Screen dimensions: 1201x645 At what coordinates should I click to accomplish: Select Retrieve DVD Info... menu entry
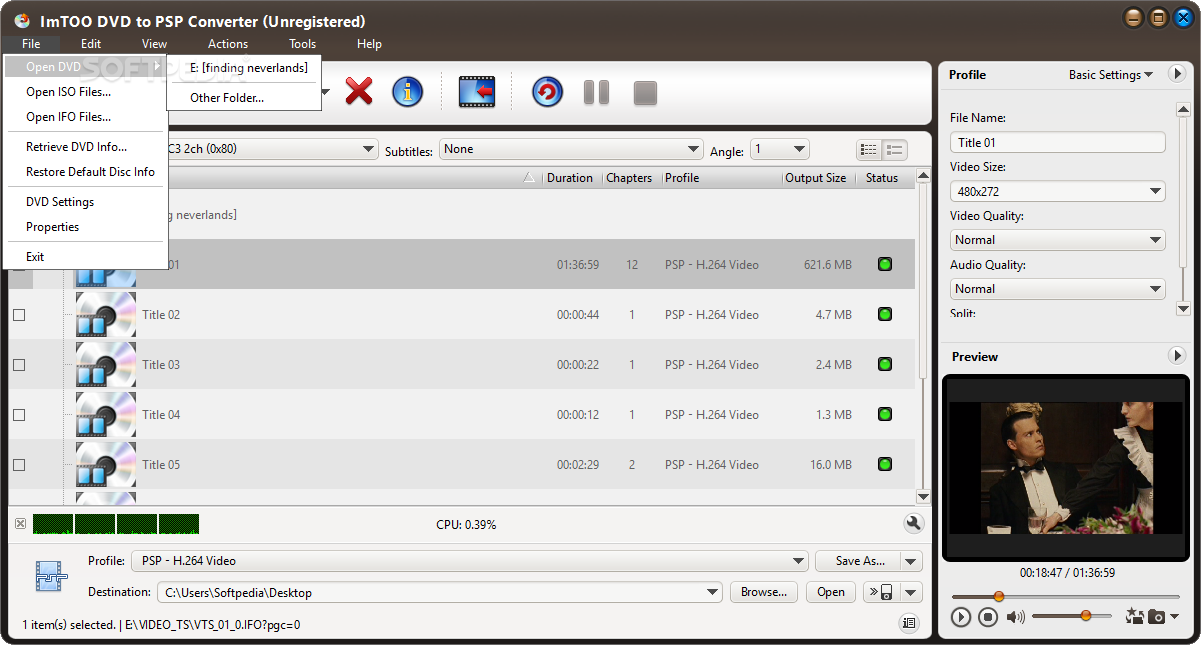(x=86, y=147)
